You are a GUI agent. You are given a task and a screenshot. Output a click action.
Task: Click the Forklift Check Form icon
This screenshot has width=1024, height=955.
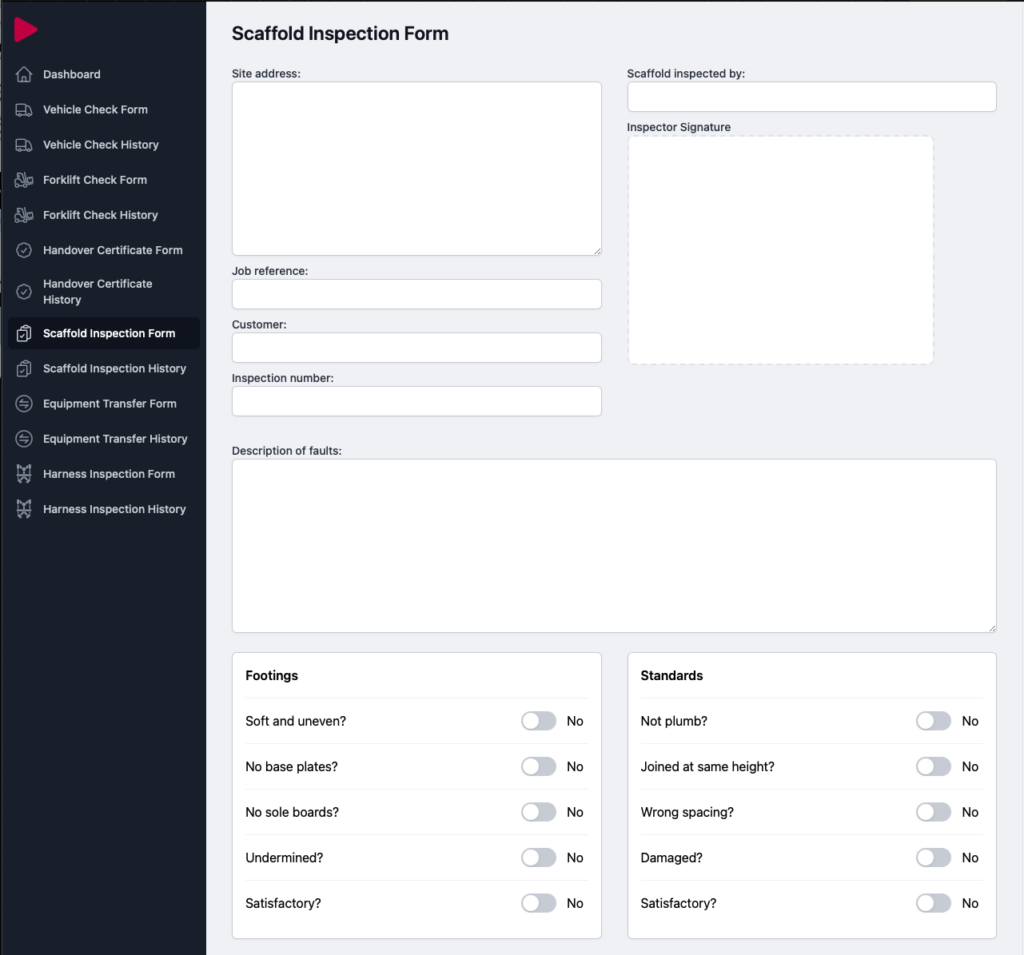tap(24, 180)
